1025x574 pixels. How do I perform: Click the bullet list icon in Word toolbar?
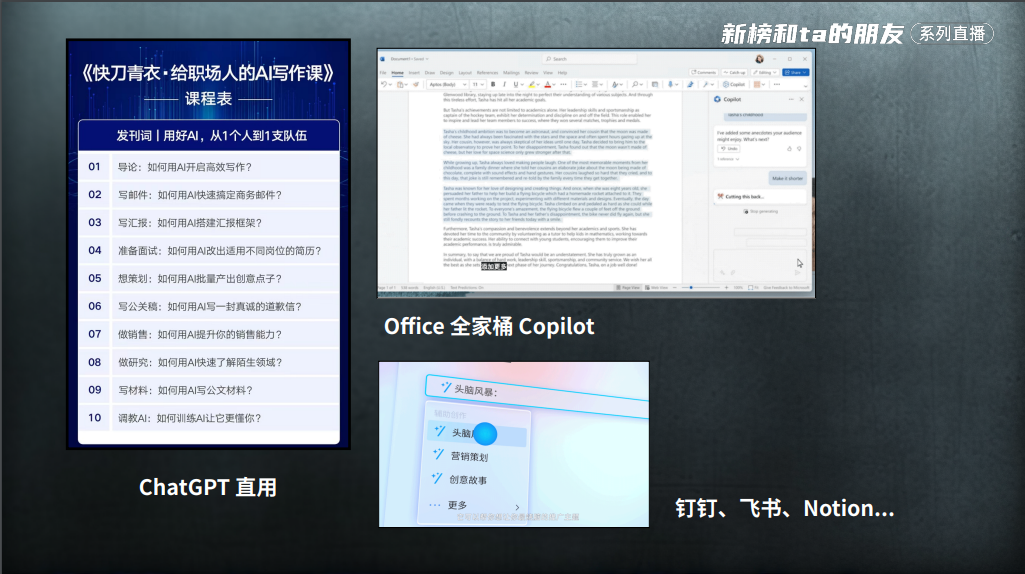point(579,84)
